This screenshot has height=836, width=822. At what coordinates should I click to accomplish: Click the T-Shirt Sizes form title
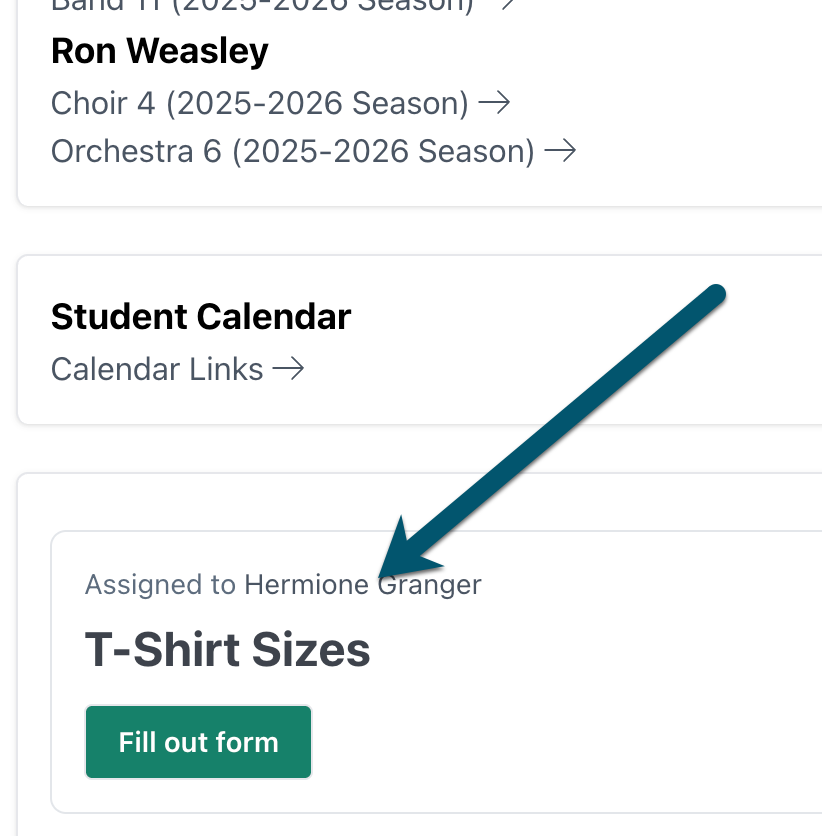pos(227,650)
